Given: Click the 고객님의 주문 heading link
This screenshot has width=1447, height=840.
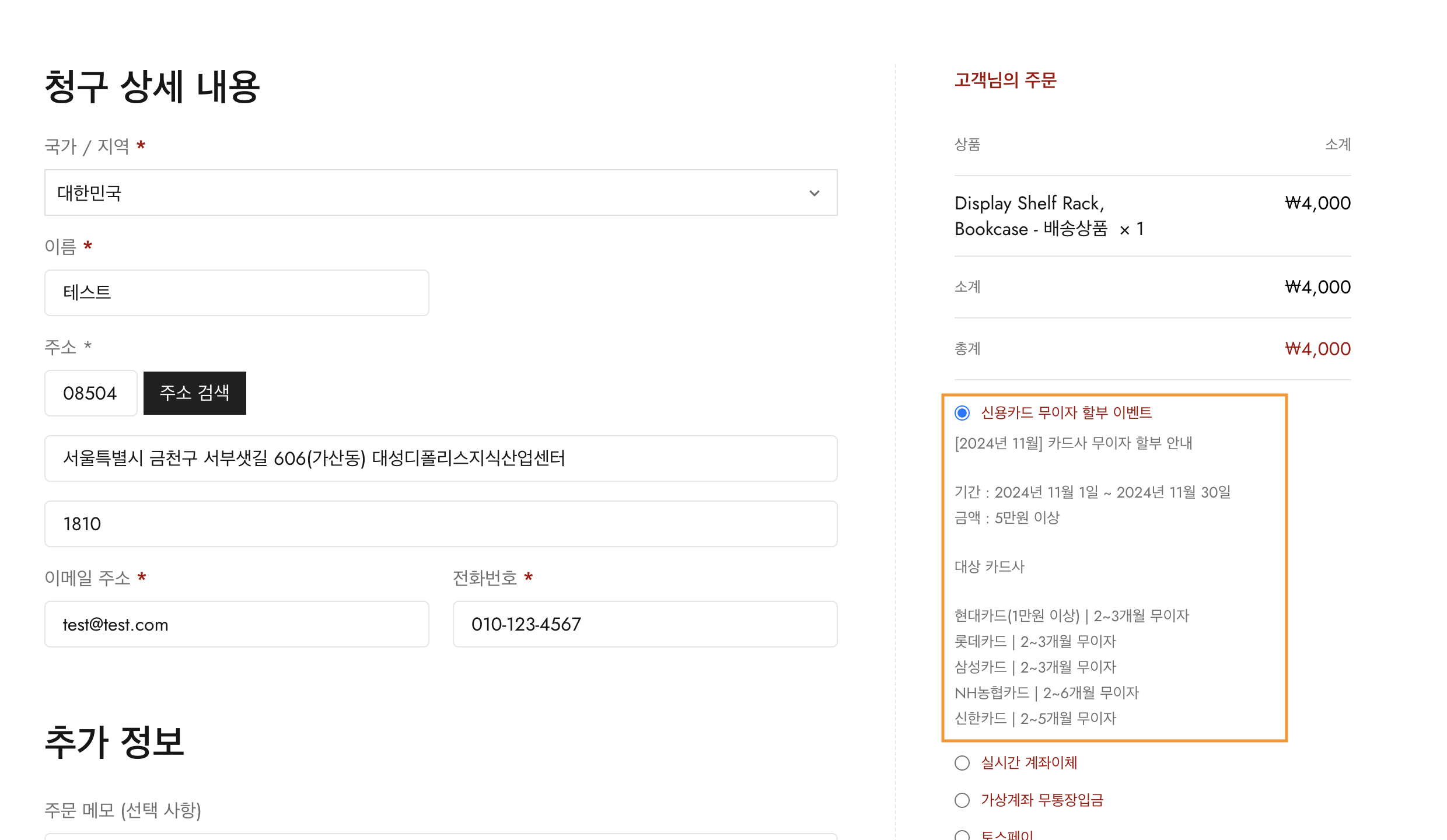Looking at the screenshot, I should [1005, 80].
